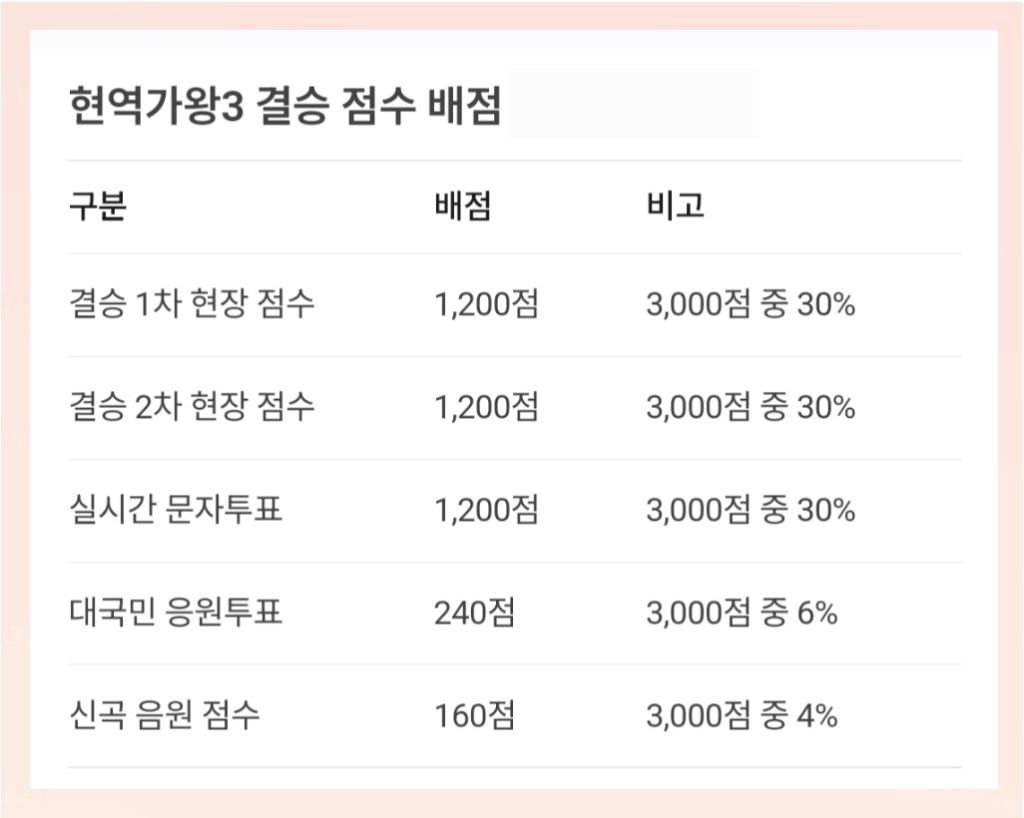The image size is (1024, 818).
Task: Click the 3,000점 중 30% note for 결승 1차
Action: click(x=751, y=304)
